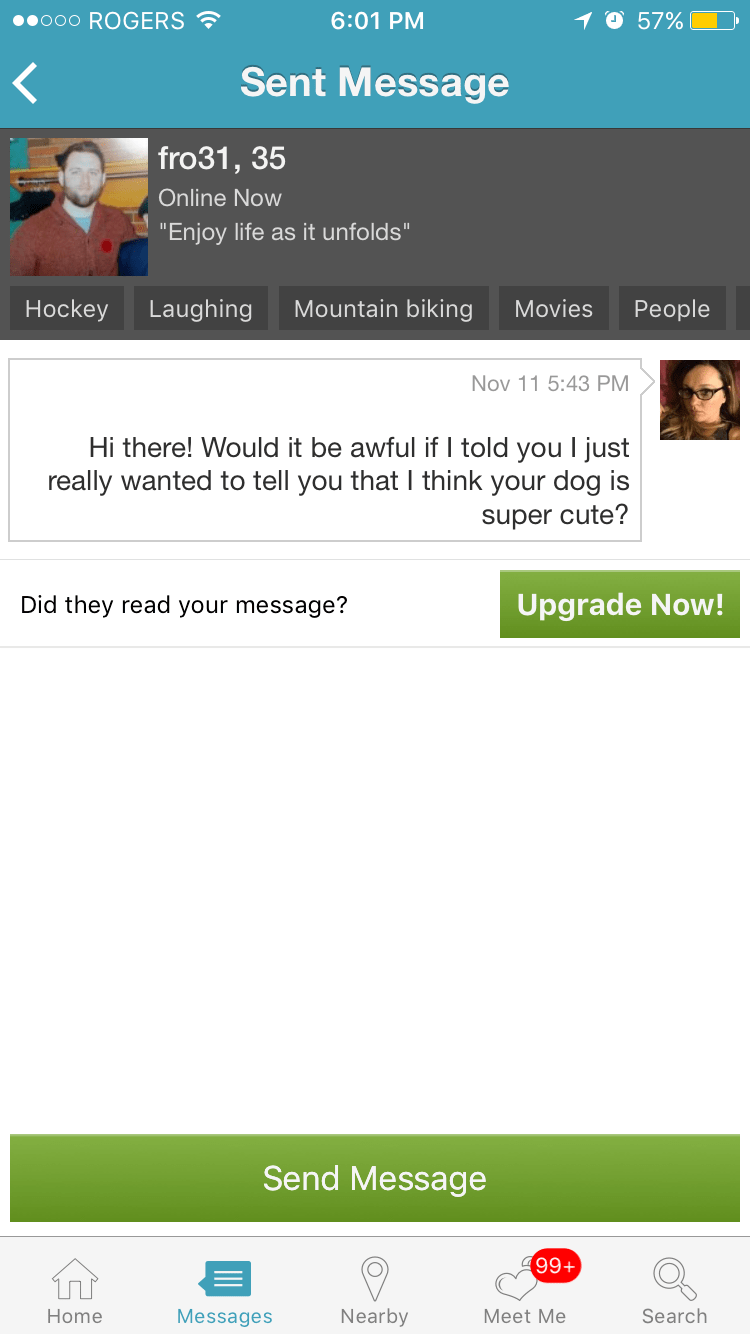Open the Search magnifier tab
Viewport: 750px width, 1334px height.
click(x=674, y=1291)
